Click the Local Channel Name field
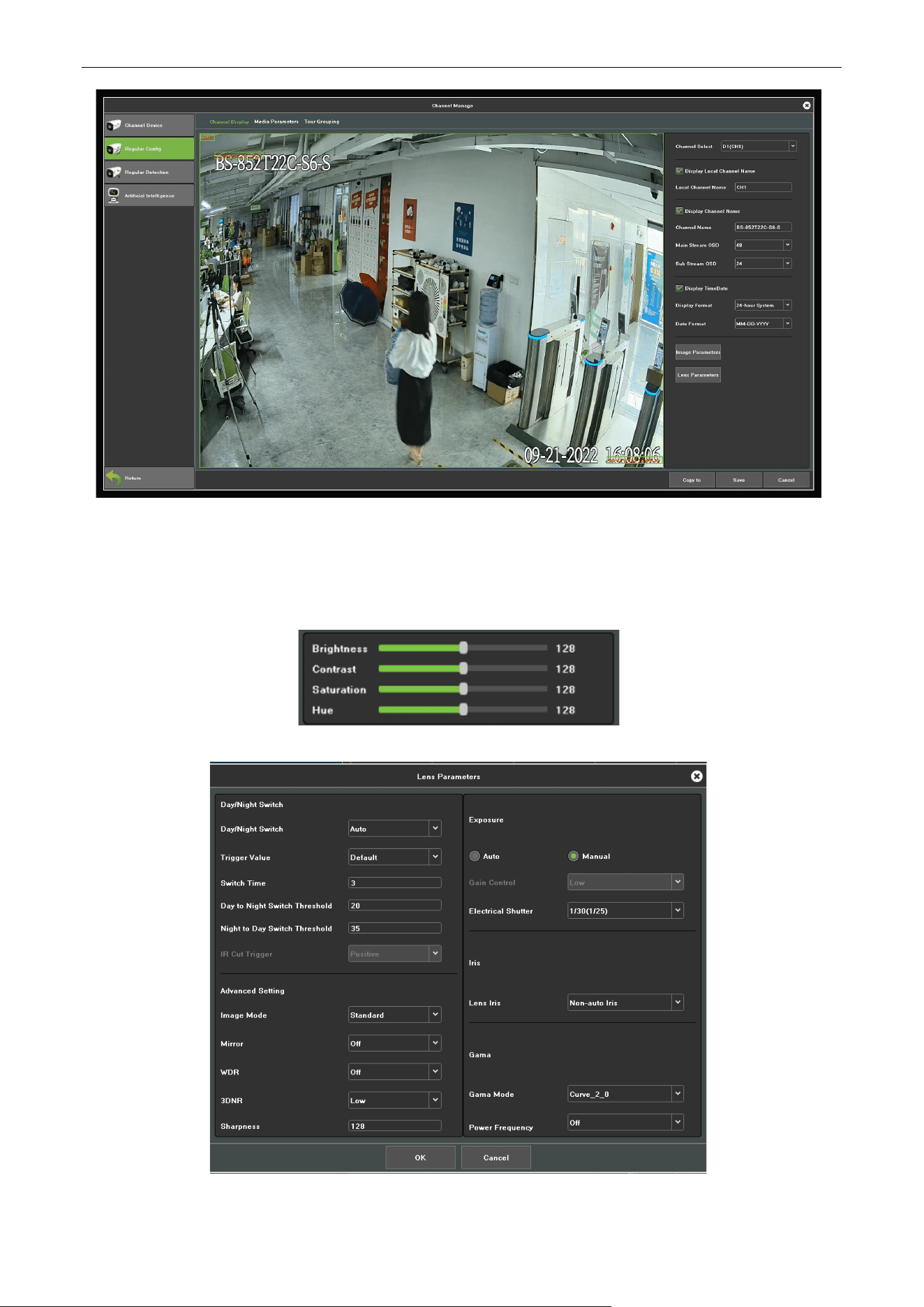The height and width of the screenshot is (1307, 924). pyautogui.click(x=763, y=187)
